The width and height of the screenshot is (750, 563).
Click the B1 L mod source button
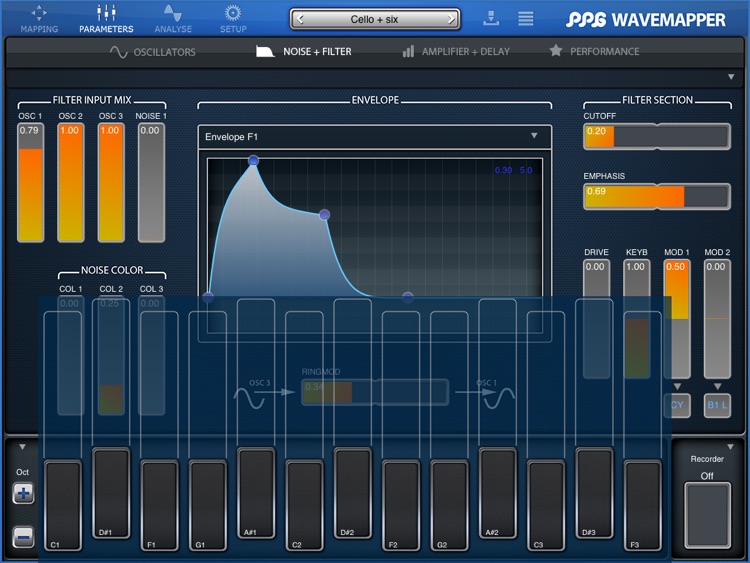717,405
